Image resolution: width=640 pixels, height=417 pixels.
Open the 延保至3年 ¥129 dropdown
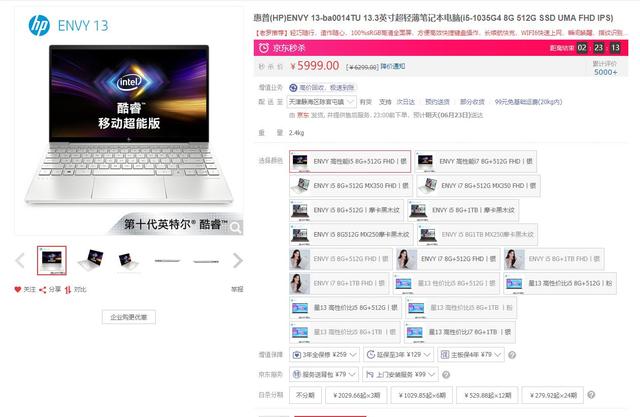coord(398,355)
